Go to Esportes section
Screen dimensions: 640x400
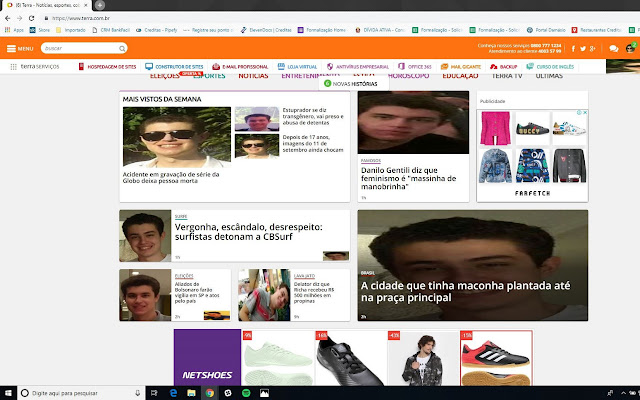[x=209, y=76]
